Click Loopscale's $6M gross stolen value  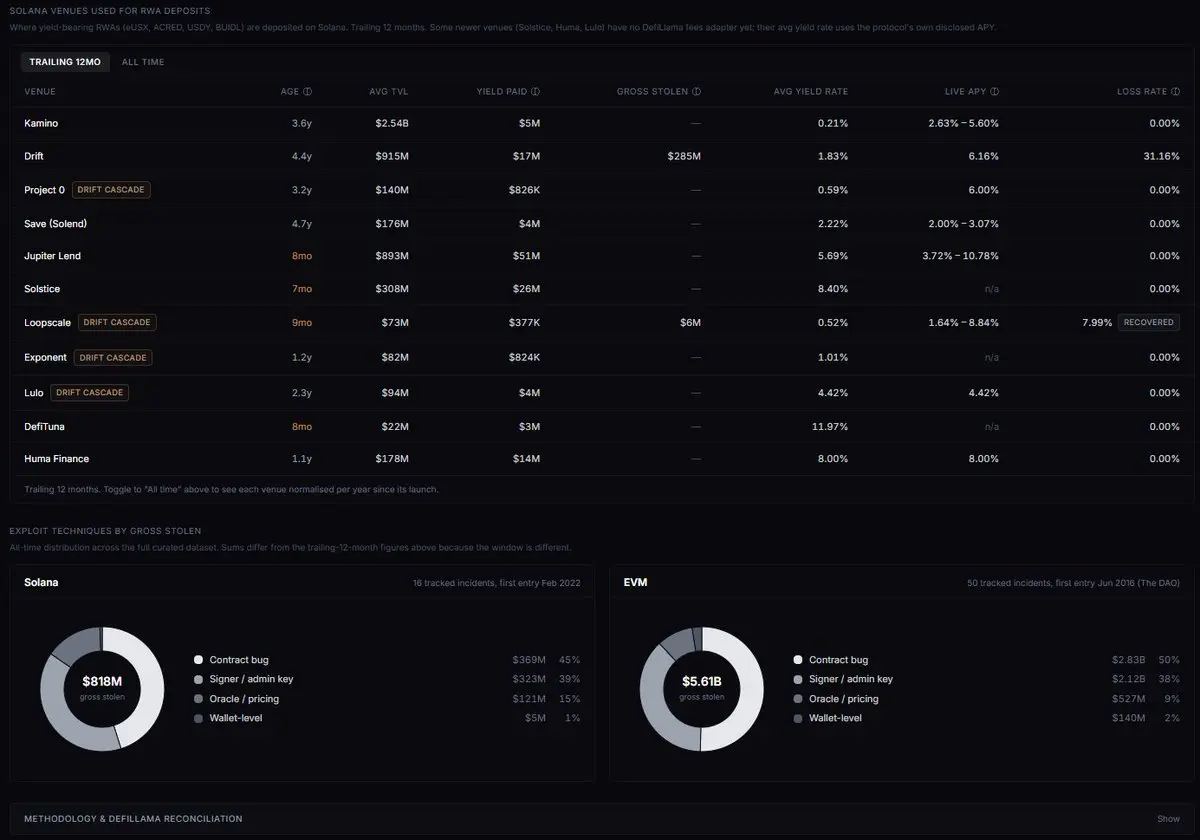click(691, 323)
